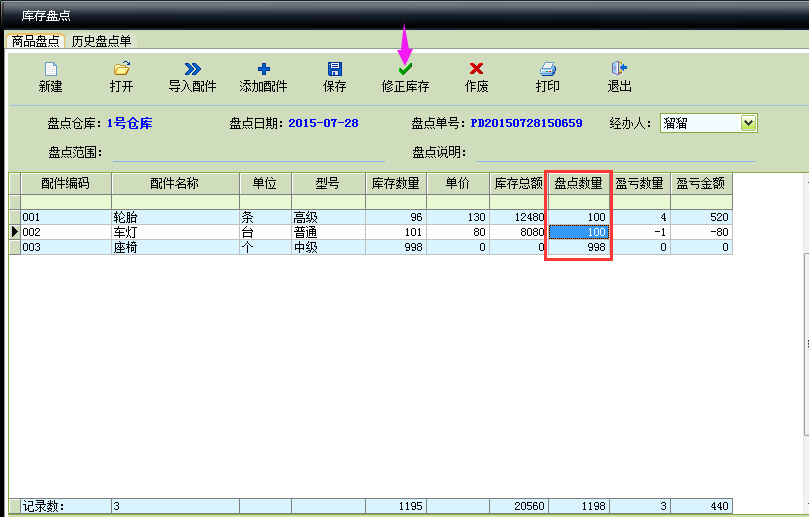Click the 车灯 part name cell

pos(175,232)
